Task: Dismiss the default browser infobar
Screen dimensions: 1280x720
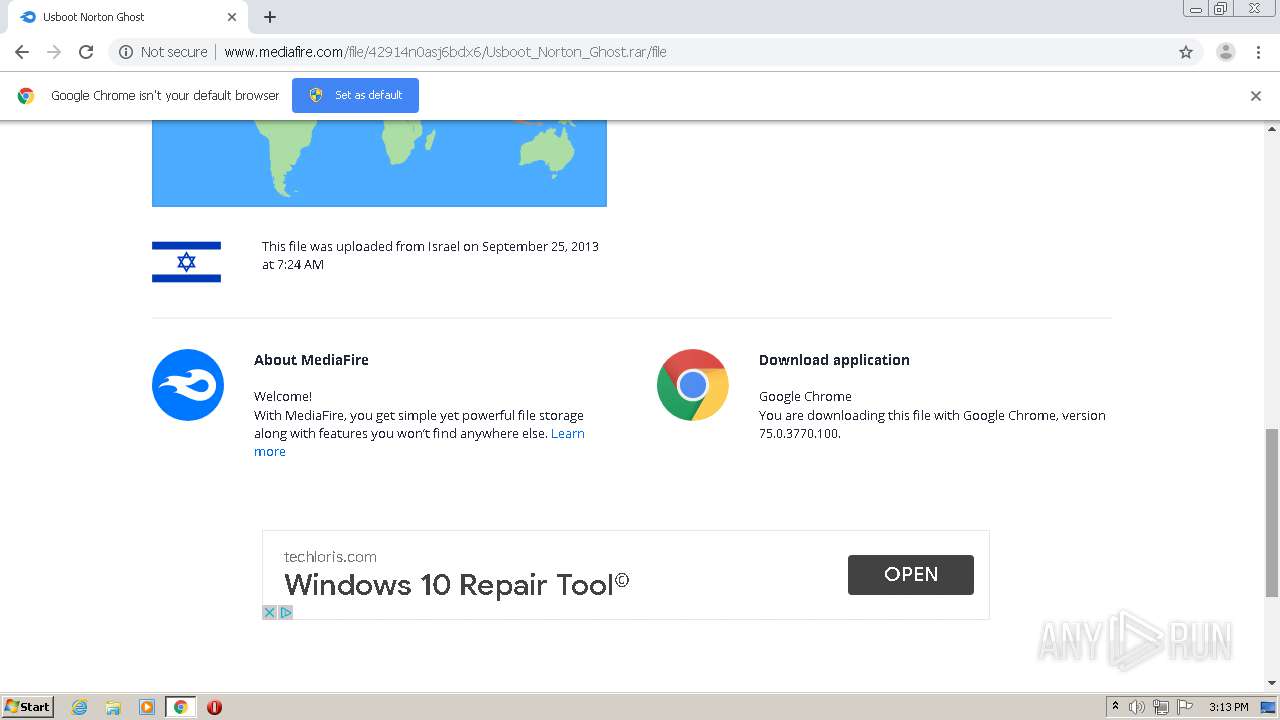Action: pyautogui.click(x=1256, y=96)
